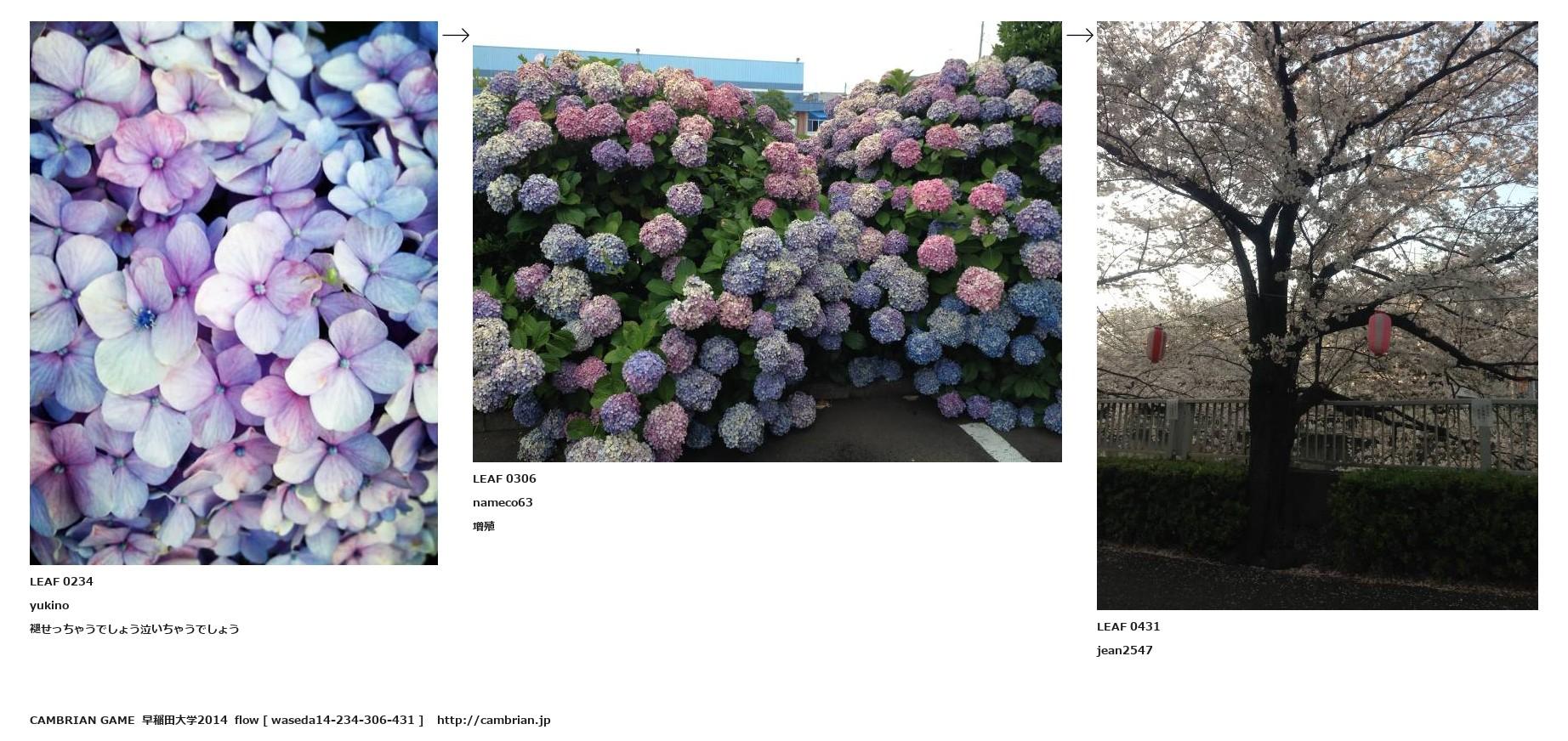This screenshot has width=1568, height=741.
Task: Click the red lantern on the right in cherry photo
Action: (x=1379, y=333)
